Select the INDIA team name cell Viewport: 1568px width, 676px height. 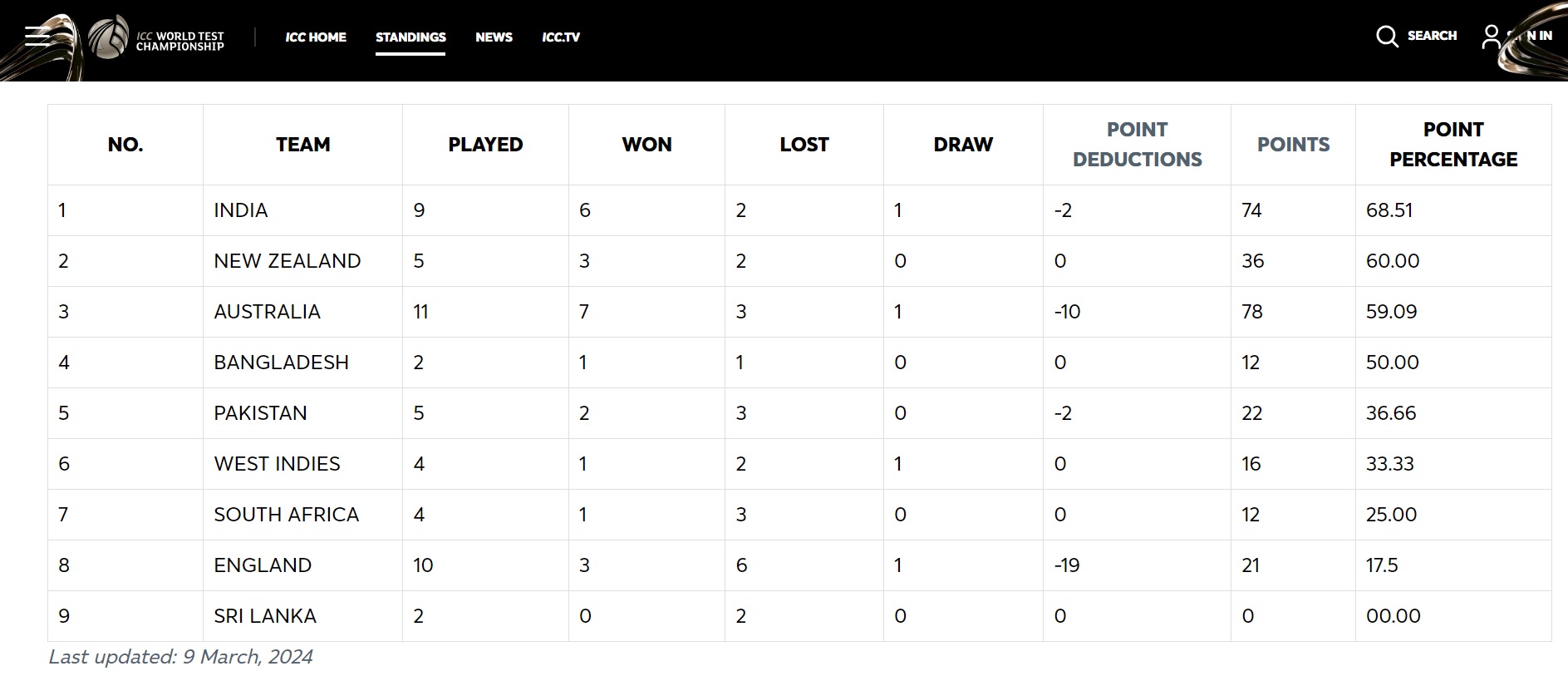241,210
